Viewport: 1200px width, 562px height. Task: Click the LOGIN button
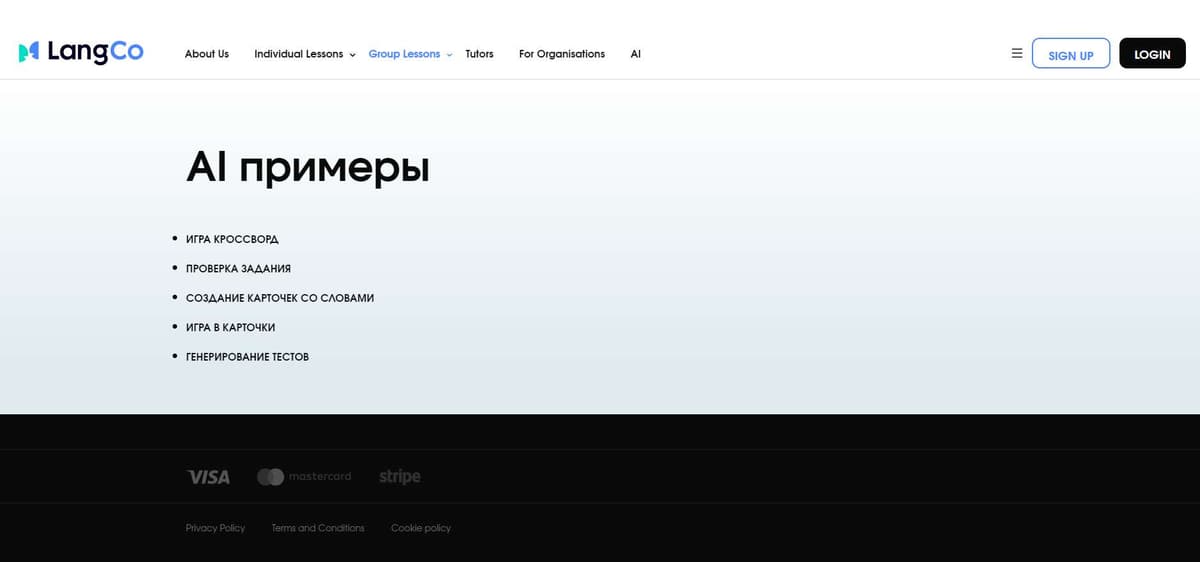pos(1152,54)
